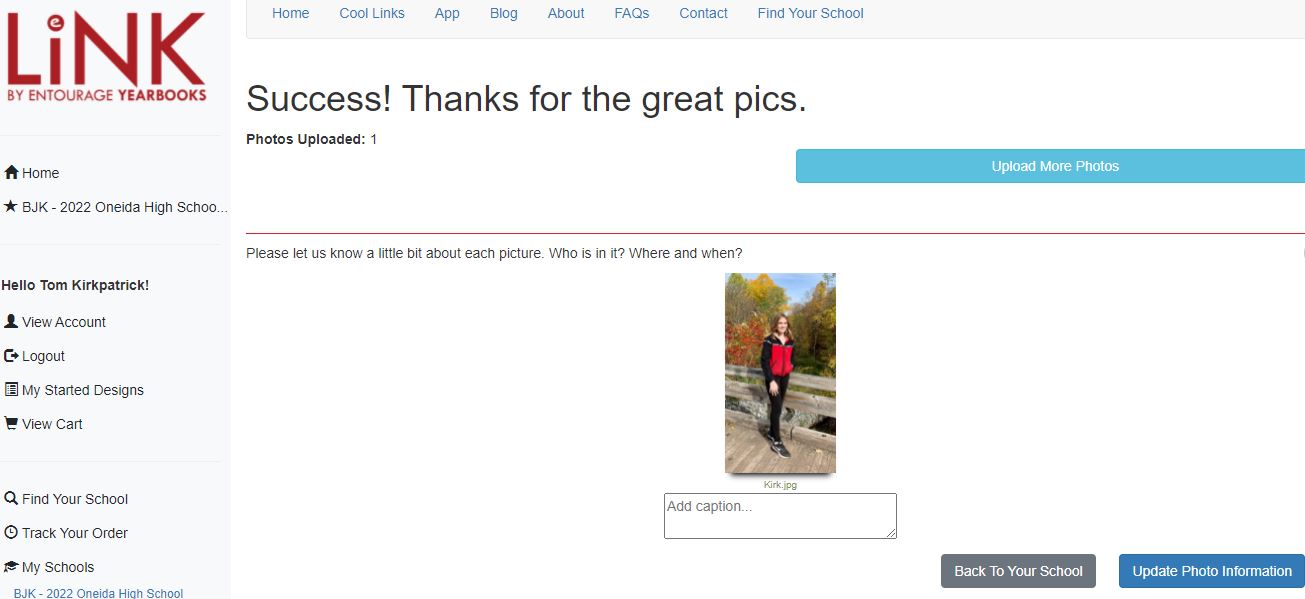Viewport: 1305px width, 599px height.
Task: Click the magnifier icon for Find Your School
Action: coord(11,498)
